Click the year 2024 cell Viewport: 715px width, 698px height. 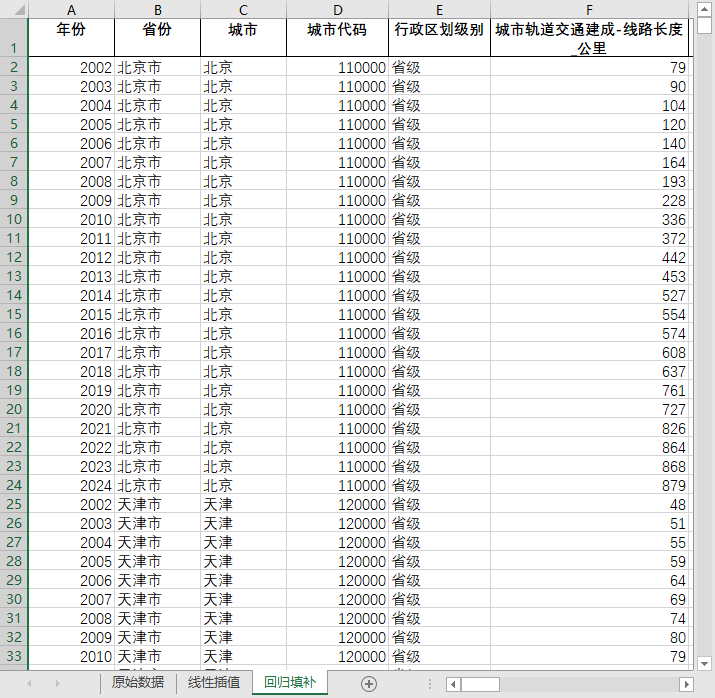pos(71,485)
